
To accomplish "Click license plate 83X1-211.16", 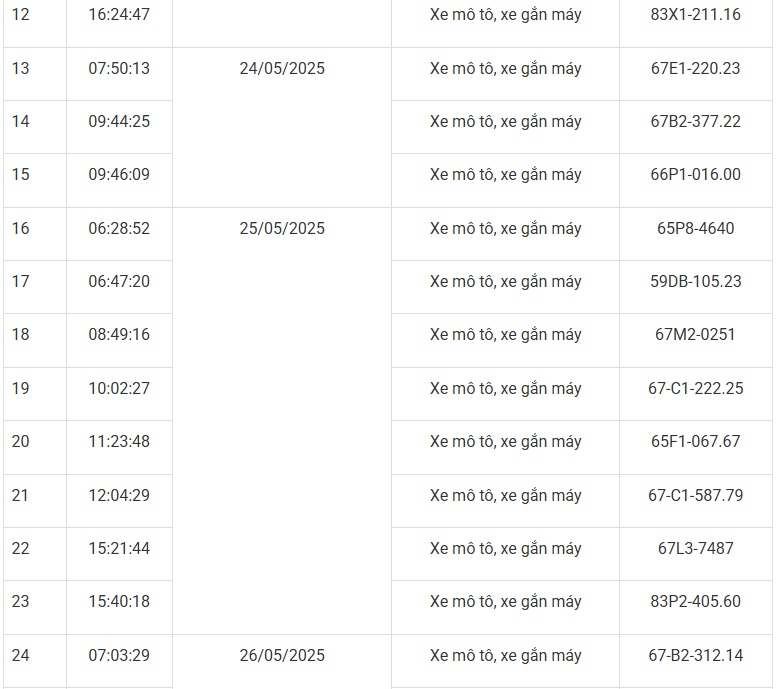I will [695, 15].
